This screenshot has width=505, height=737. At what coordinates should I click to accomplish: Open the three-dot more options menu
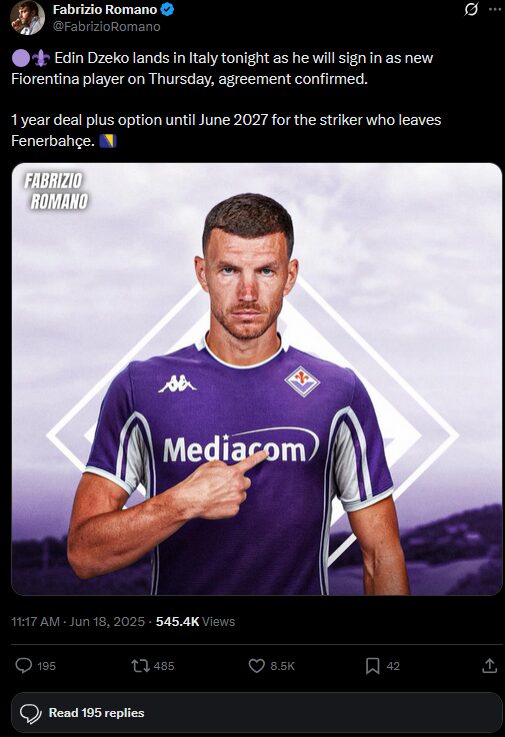click(x=495, y=9)
